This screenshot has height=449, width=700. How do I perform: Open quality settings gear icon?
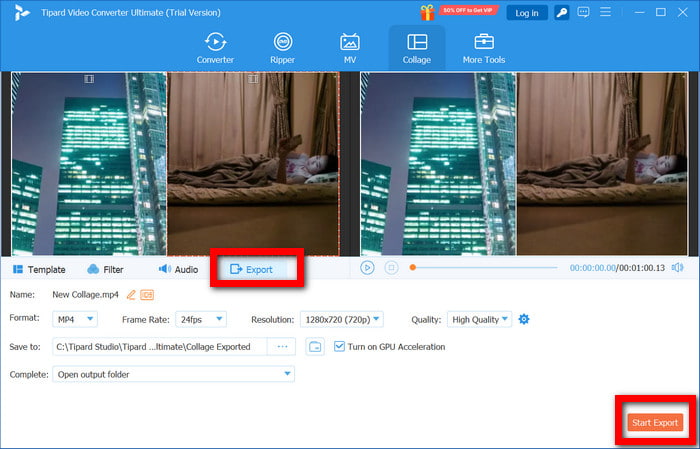(524, 319)
